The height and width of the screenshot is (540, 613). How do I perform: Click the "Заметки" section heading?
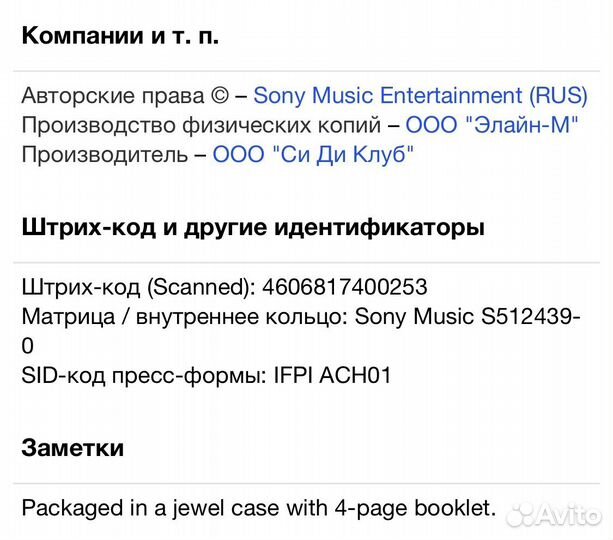73,447
